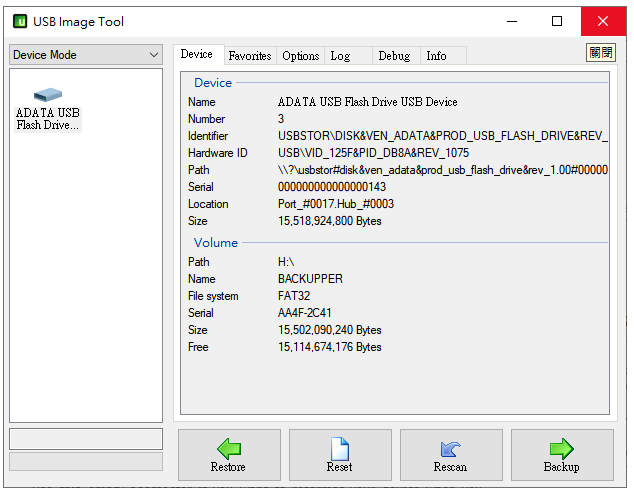Viewport: 634px width, 493px height.
Task: Maximize the USB Image Tool window
Action: [x=557, y=21]
